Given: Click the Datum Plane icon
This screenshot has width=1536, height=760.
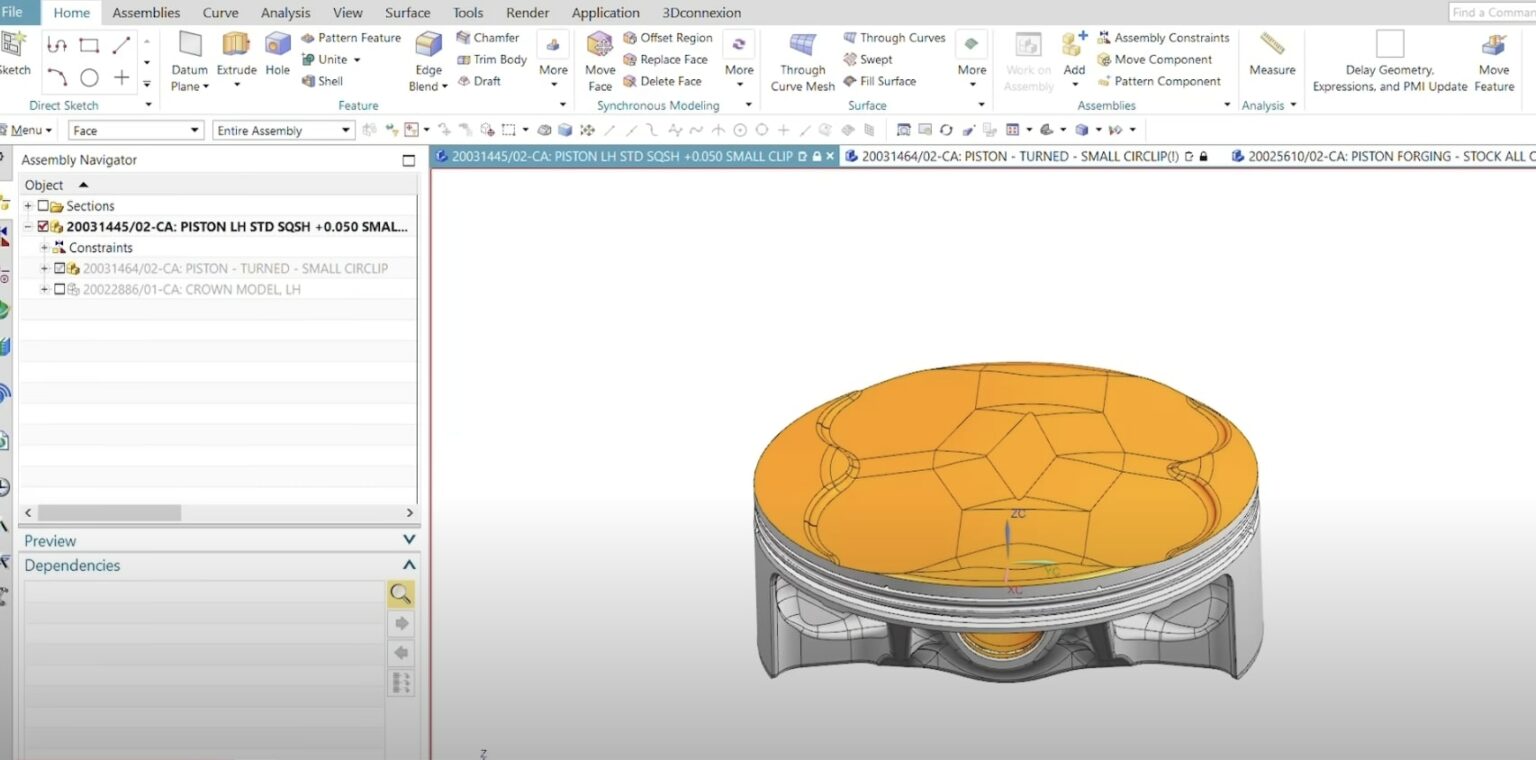Looking at the screenshot, I should coord(189,45).
